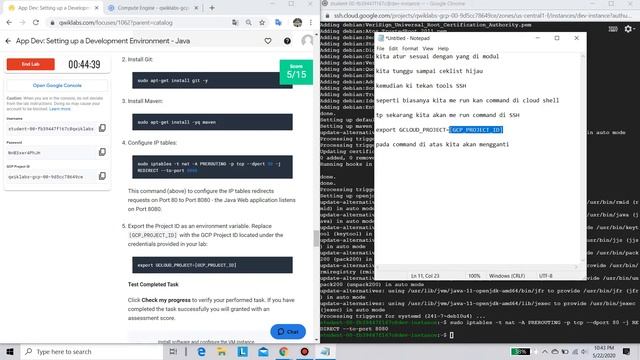Open Windows Start menu
Image resolution: width=640 pixels, height=360 pixels.
click(x=10, y=351)
